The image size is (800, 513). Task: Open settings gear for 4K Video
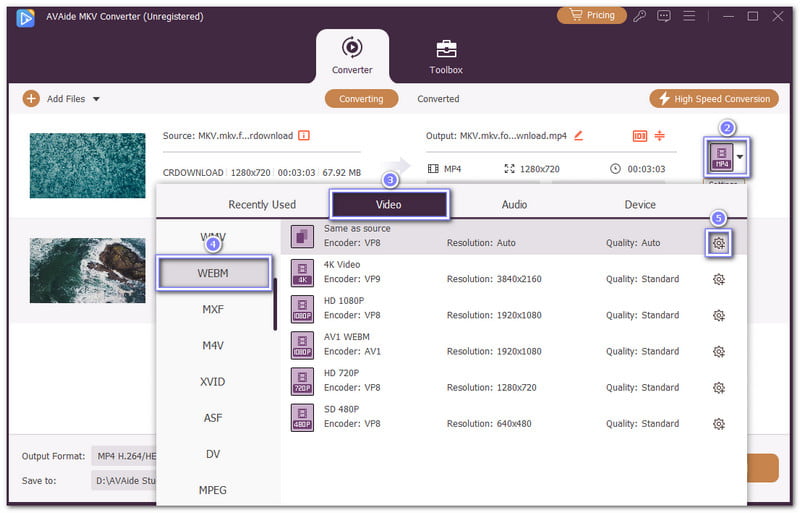718,279
